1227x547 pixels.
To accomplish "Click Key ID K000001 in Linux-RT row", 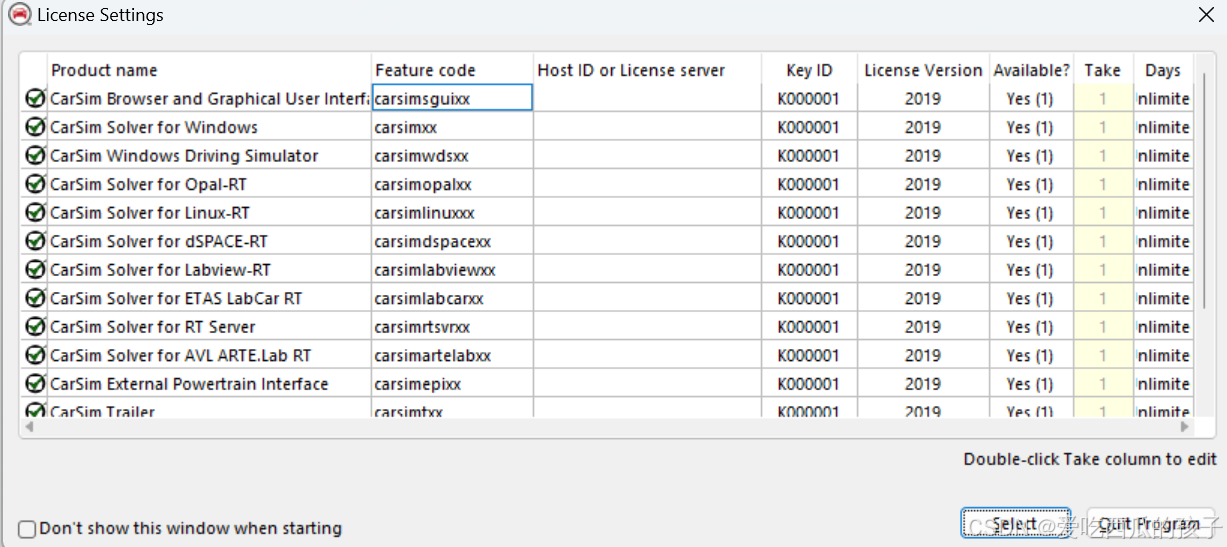I will [809, 212].
